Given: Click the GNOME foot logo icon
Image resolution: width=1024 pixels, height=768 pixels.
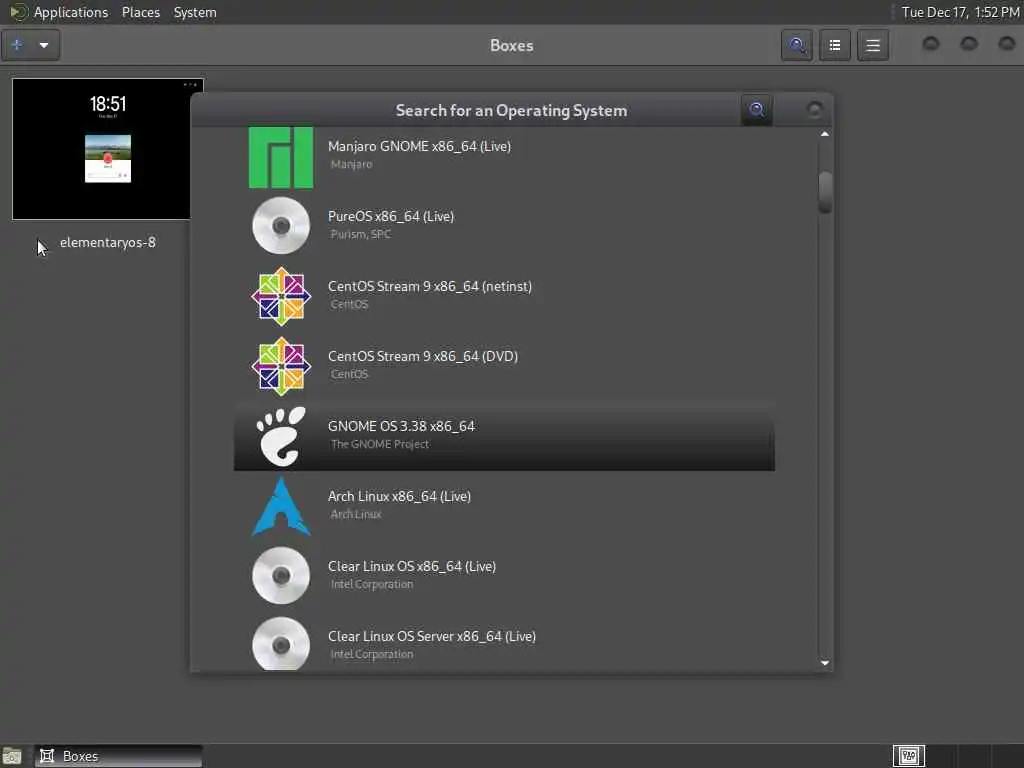Looking at the screenshot, I should click(x=281, y=436).
